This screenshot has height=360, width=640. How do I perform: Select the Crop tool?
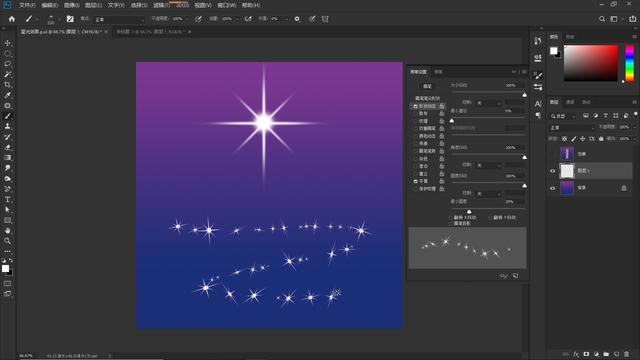7,85
